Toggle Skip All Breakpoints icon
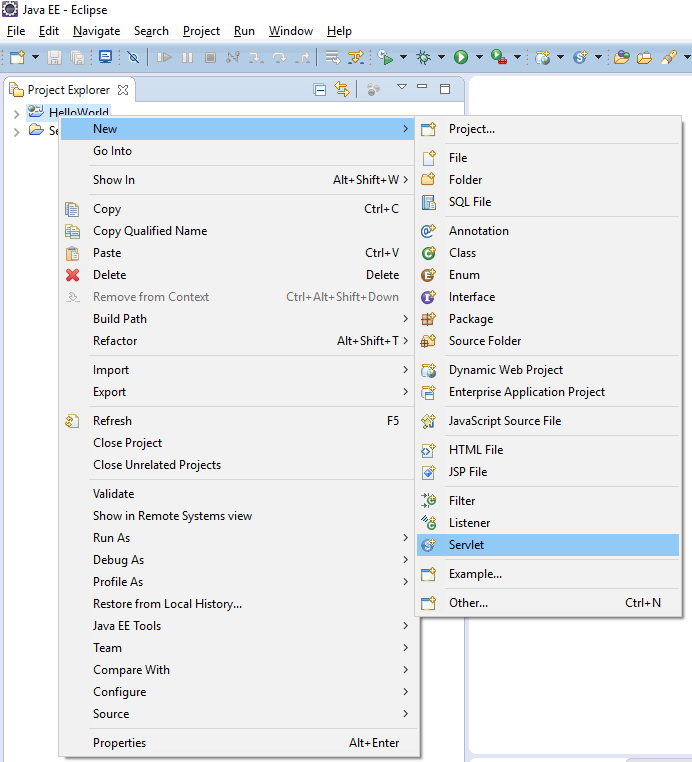 click(133, 57)
